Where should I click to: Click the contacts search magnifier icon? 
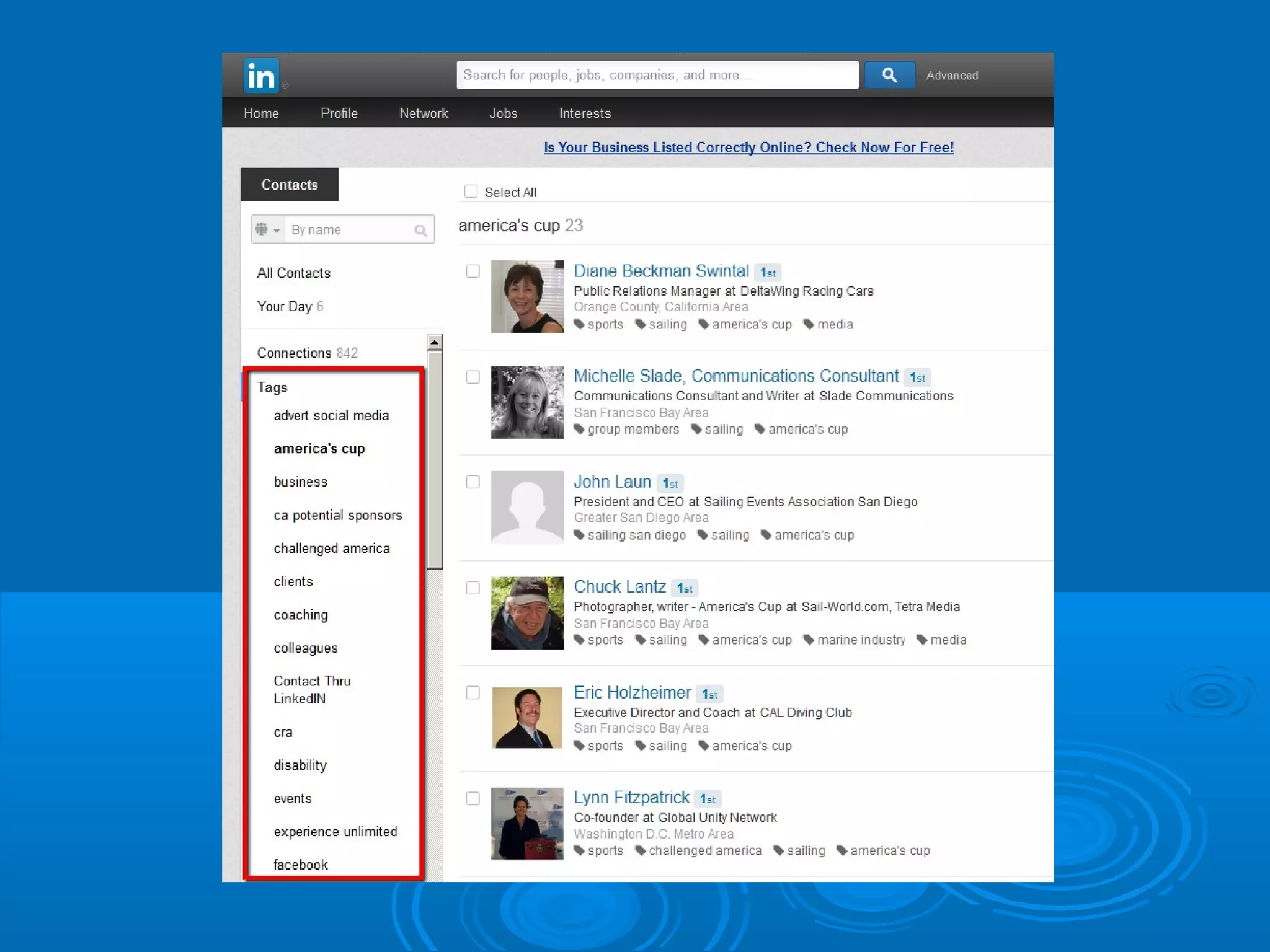point(420,231)
